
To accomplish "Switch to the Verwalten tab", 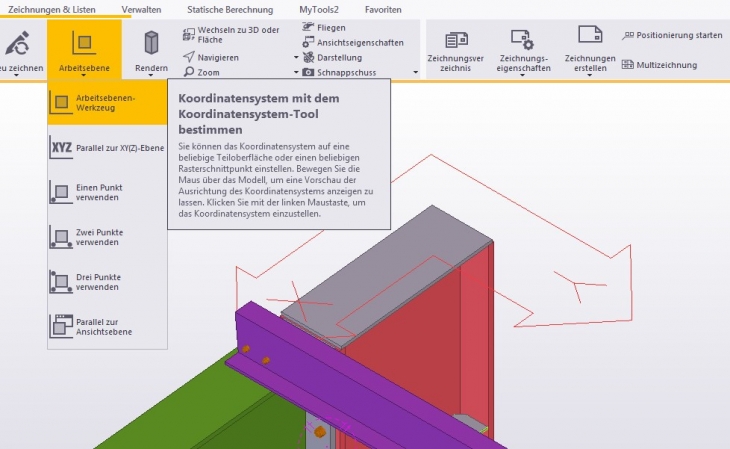I will pyautogui.click(x=141, y=9).
